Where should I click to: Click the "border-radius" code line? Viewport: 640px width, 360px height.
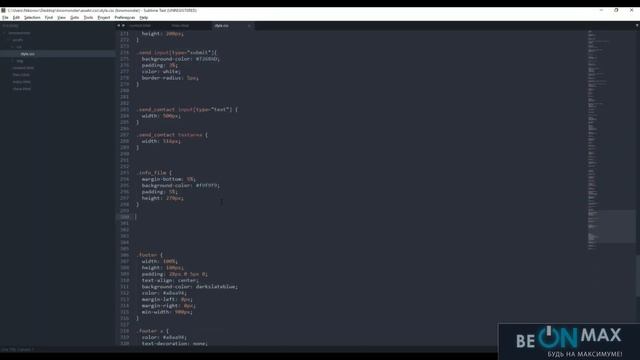coord(170,78)
